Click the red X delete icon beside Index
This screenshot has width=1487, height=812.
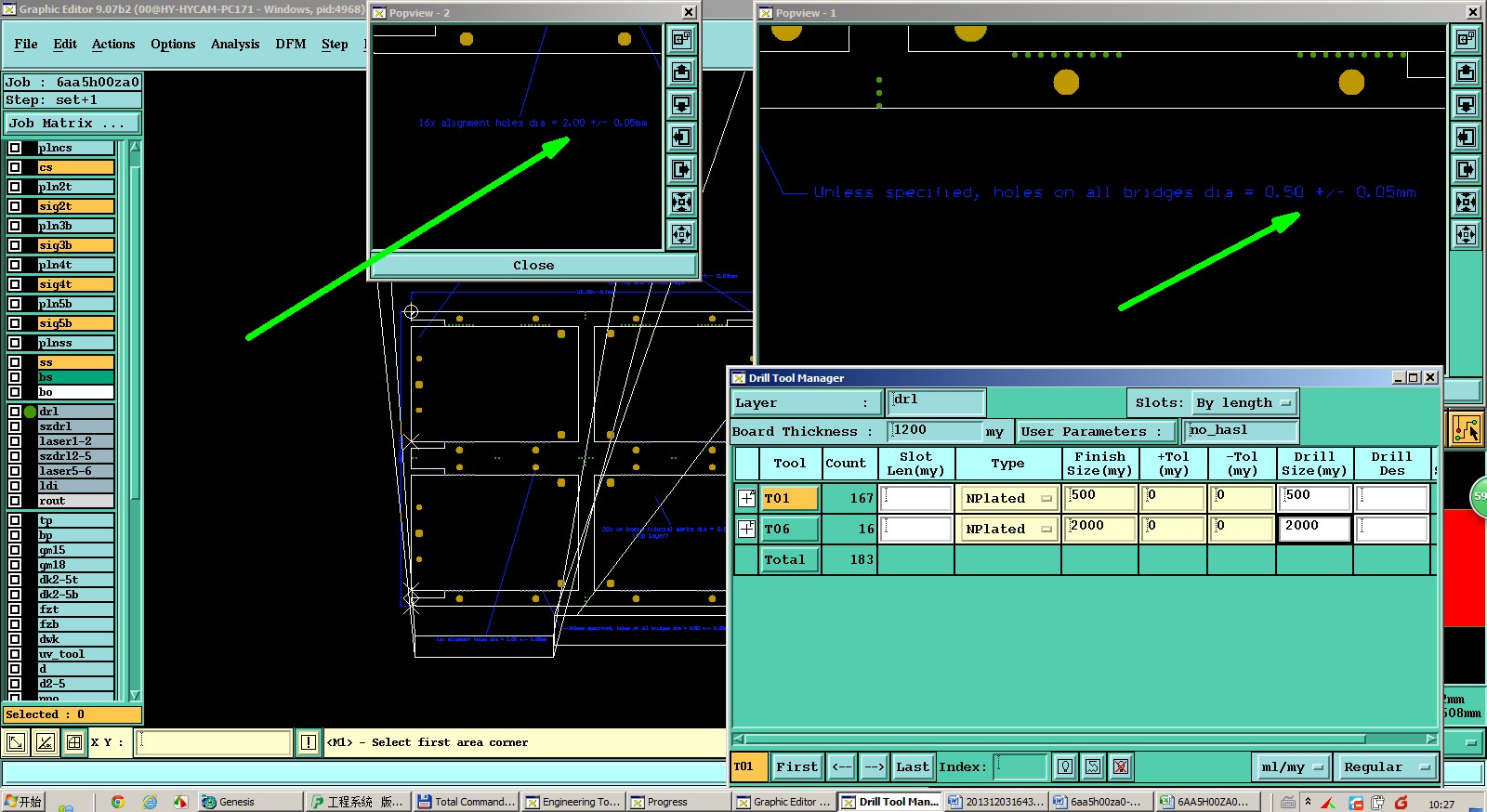tap(1121, 766)
